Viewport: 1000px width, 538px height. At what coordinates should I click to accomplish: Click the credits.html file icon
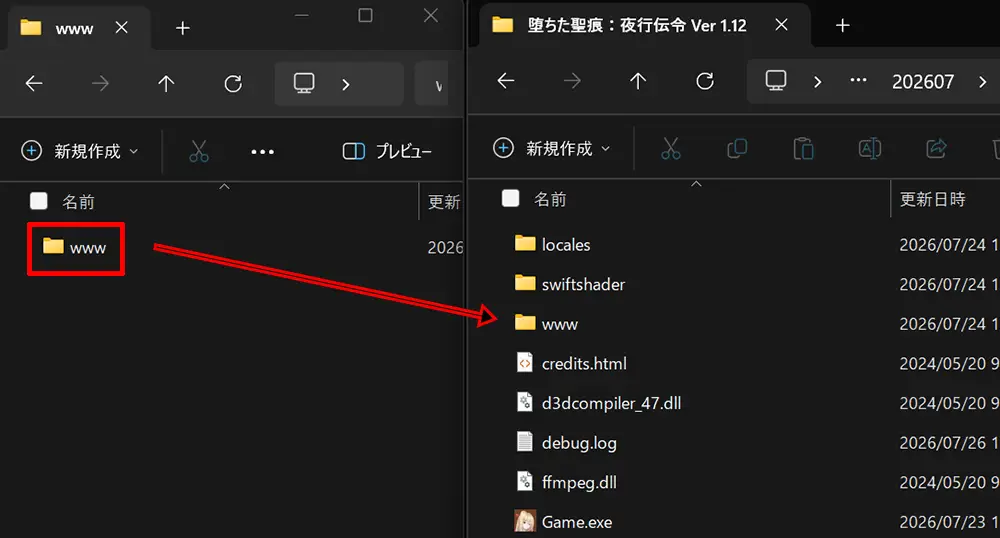tap(524, 362)
